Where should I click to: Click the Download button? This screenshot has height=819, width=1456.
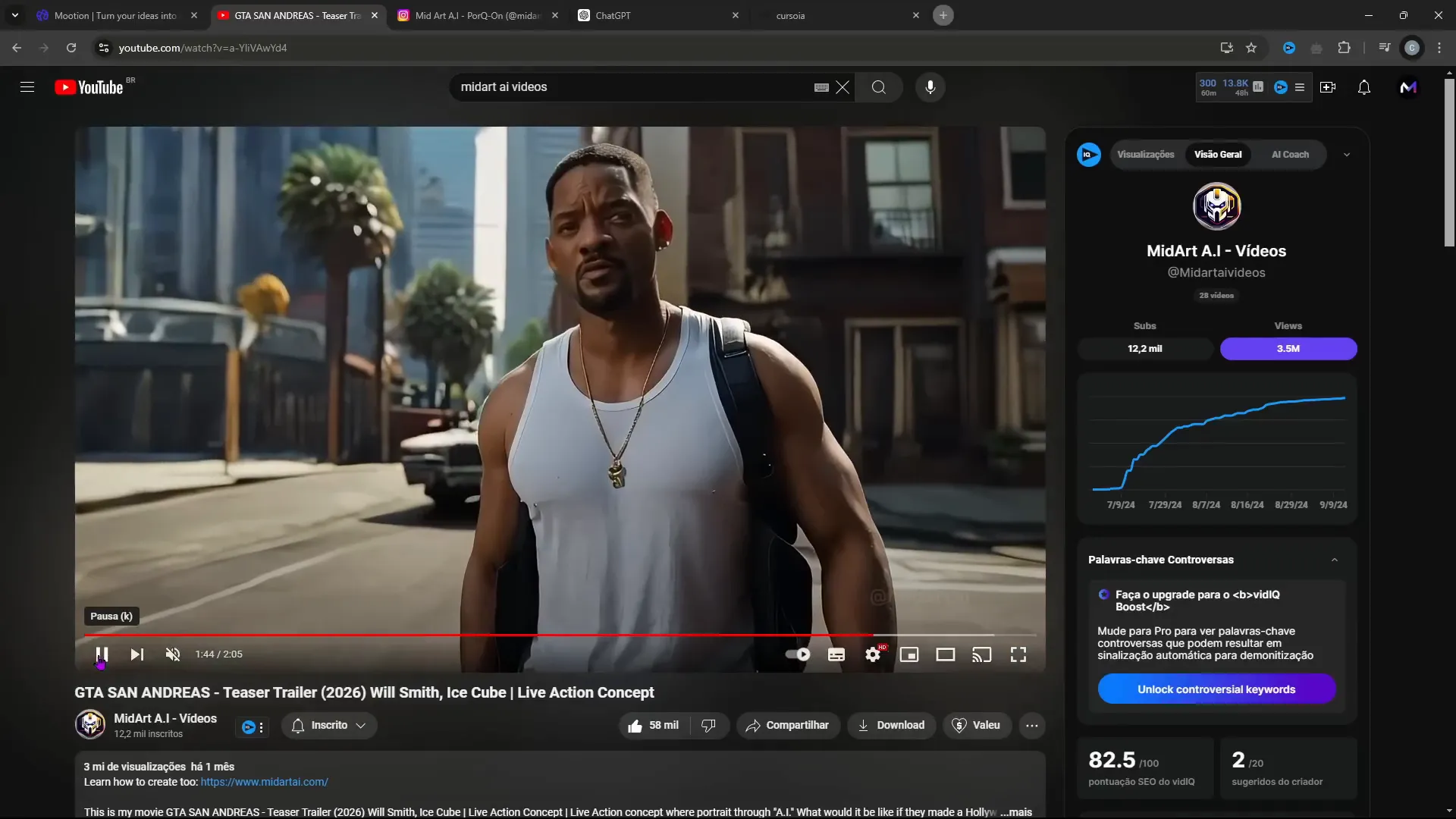click(x=891, y=726)
